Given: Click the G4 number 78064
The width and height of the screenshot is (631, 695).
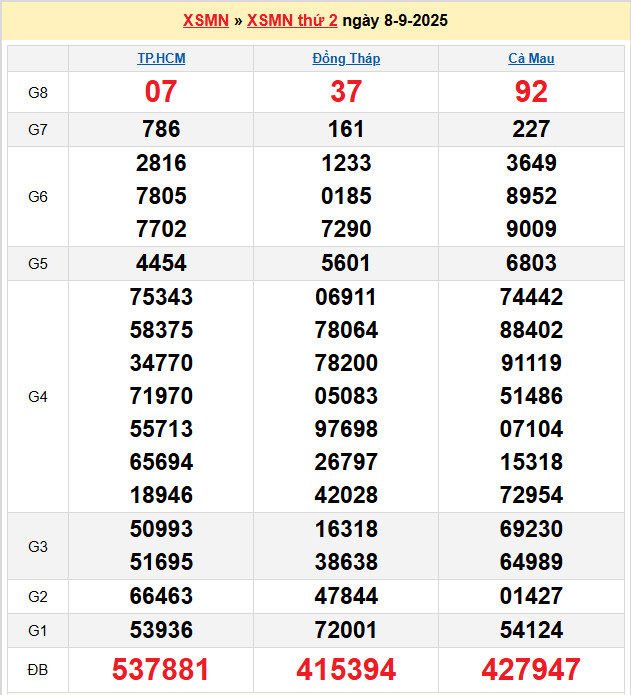Looking at the screenshot, I should point(346,330).
